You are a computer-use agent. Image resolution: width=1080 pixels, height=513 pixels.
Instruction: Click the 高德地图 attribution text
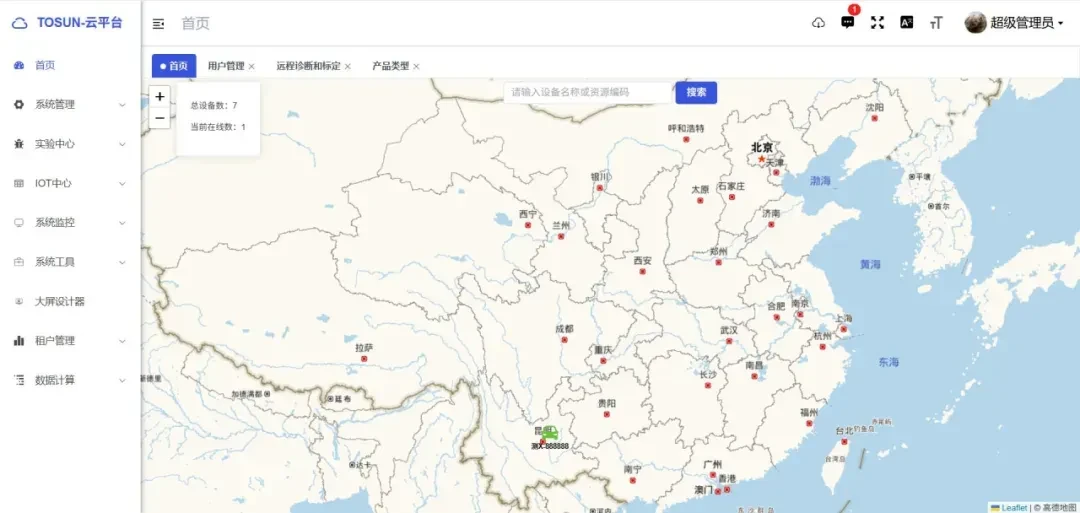[x=1059, y=507]
